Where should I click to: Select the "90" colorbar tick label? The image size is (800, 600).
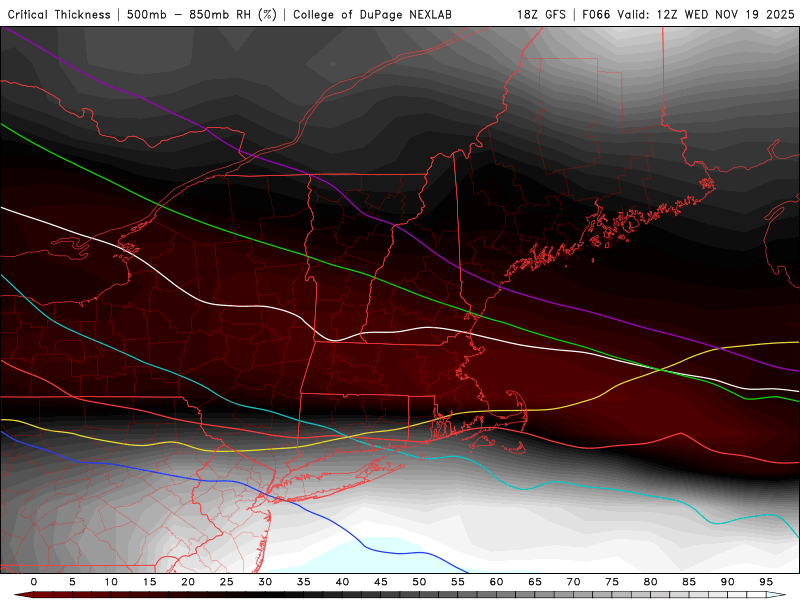[727, 582]
